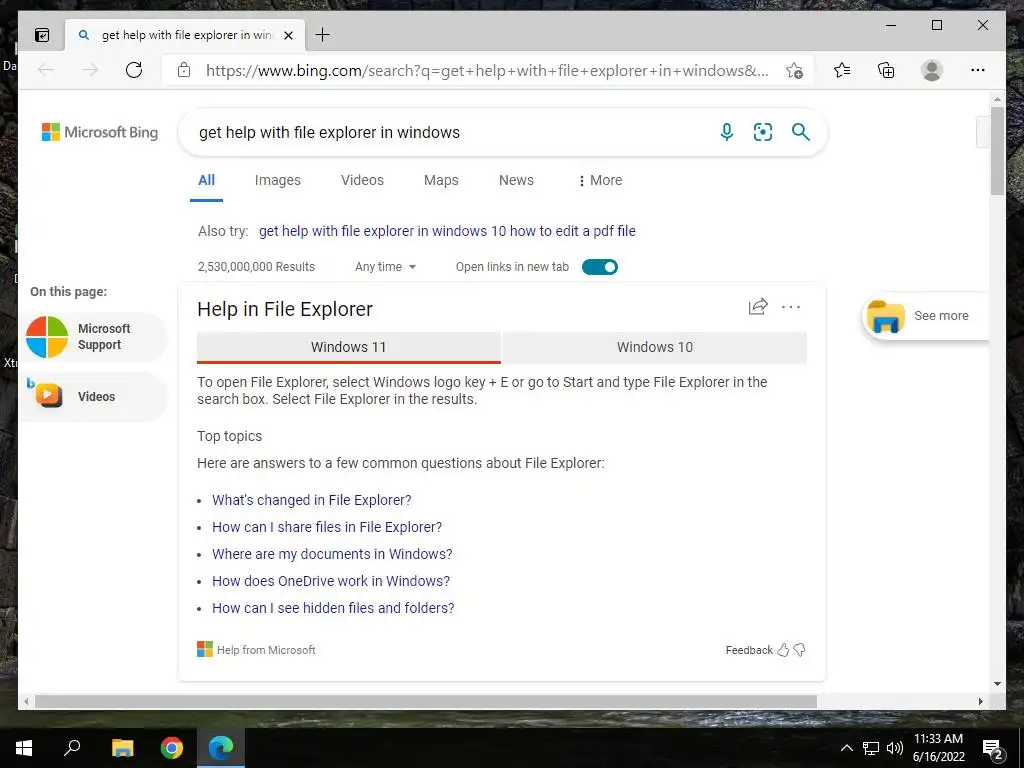Click the 2,530,000,000 Results count text
This screenshot has height=768, width=1024.
(256, 266)
